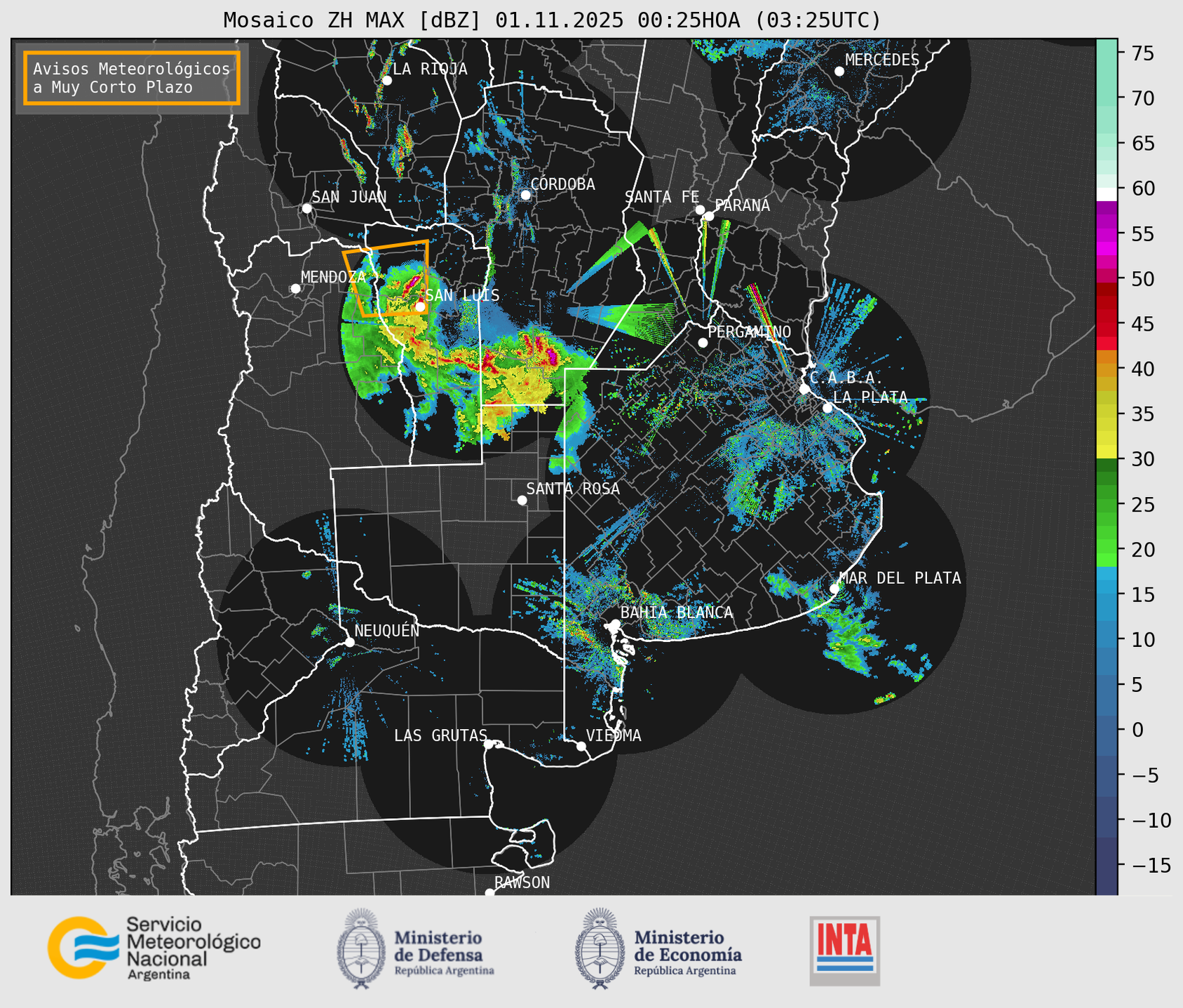Select the BAHÍA BLANCA city marker
The image size is (1183, 1008).
pos(615,624)
